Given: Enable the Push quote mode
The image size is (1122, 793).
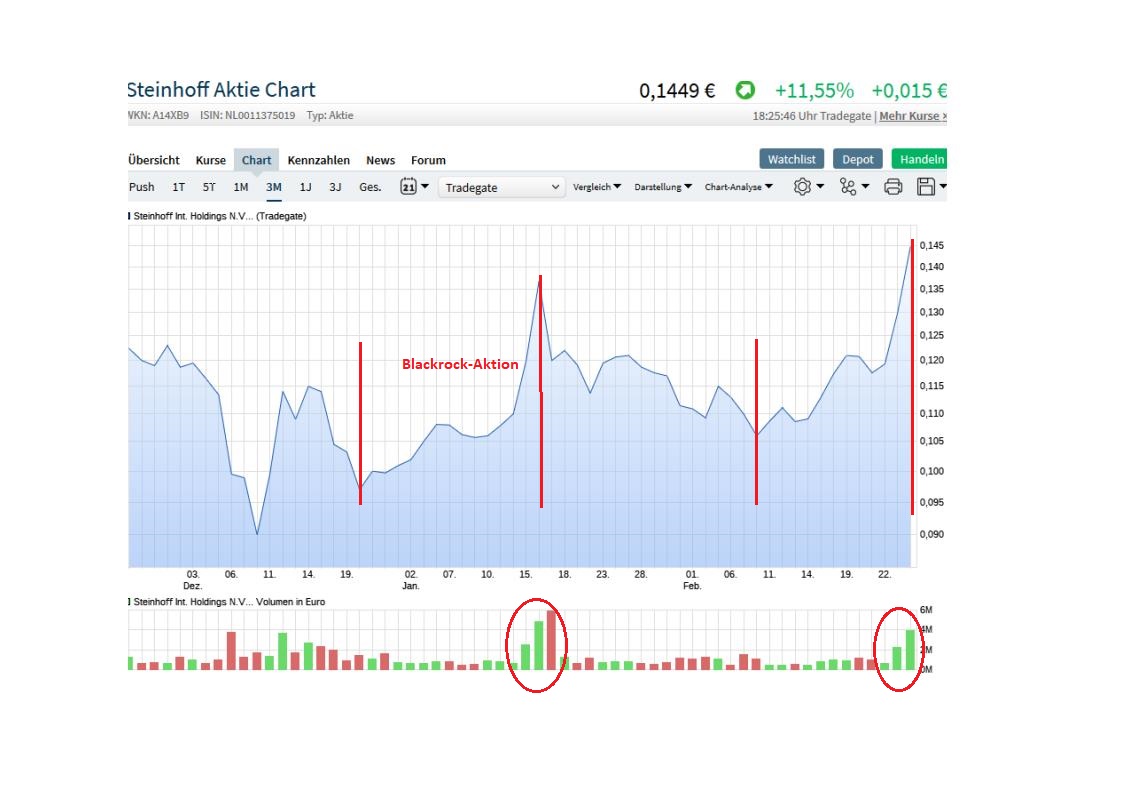Looking at the screenshot, I should pyautogui.click(x=141, y=187).
